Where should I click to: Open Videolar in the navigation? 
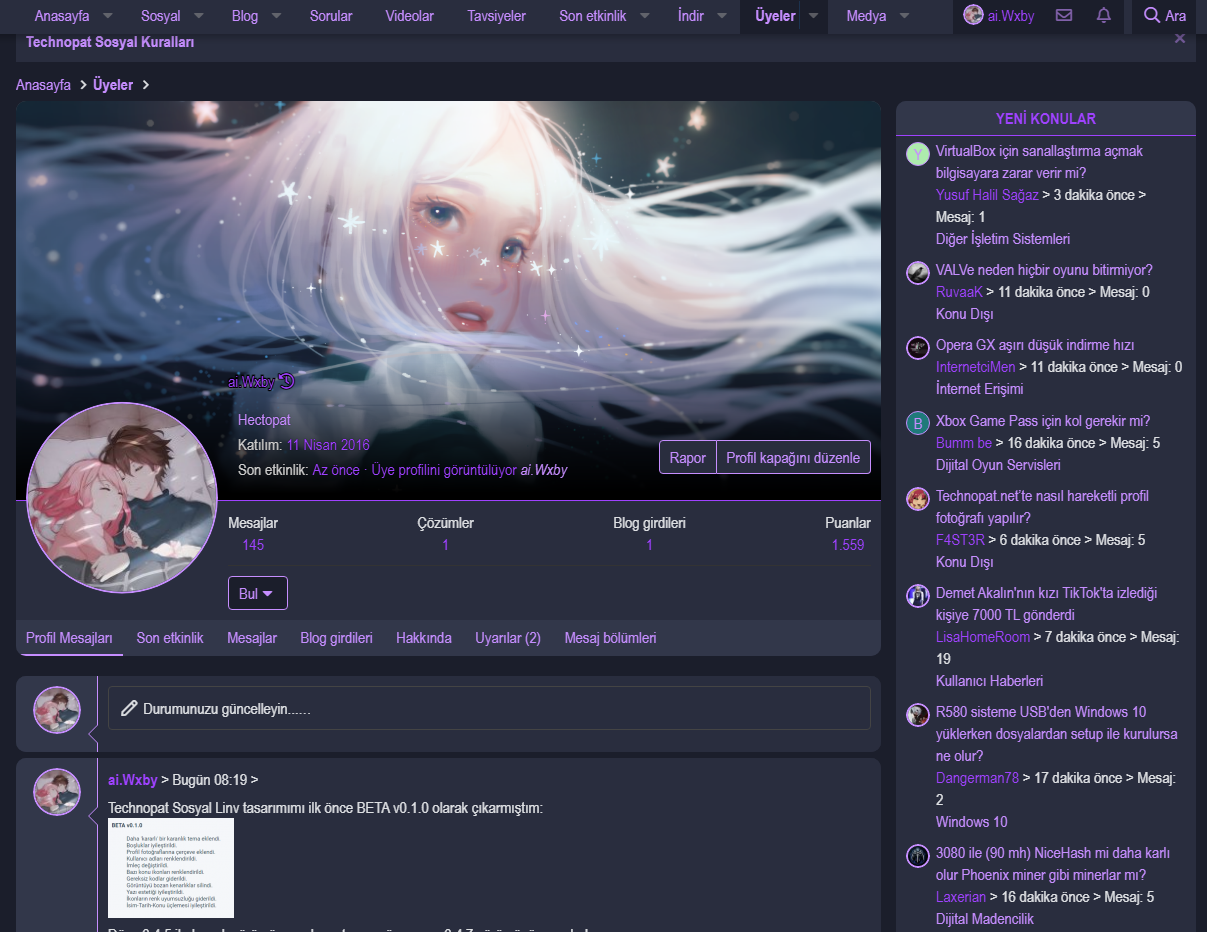tap(409, 16)
